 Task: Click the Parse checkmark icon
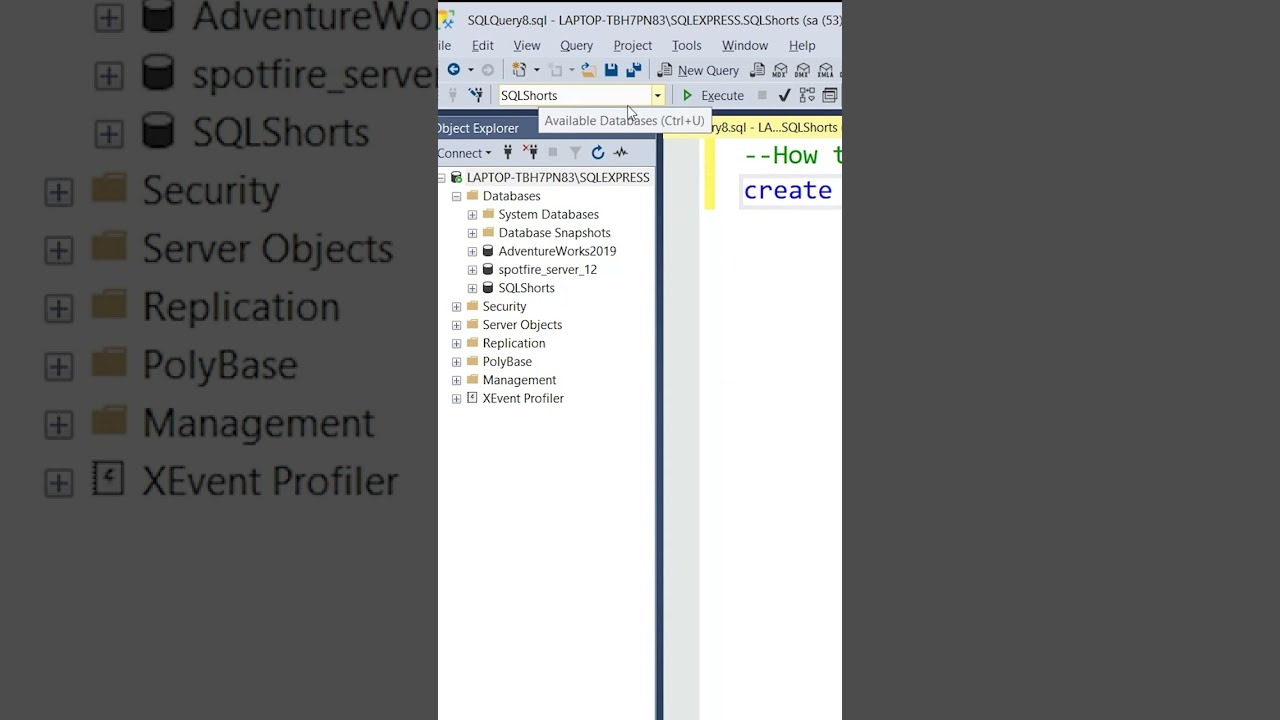tap(784, 95)
